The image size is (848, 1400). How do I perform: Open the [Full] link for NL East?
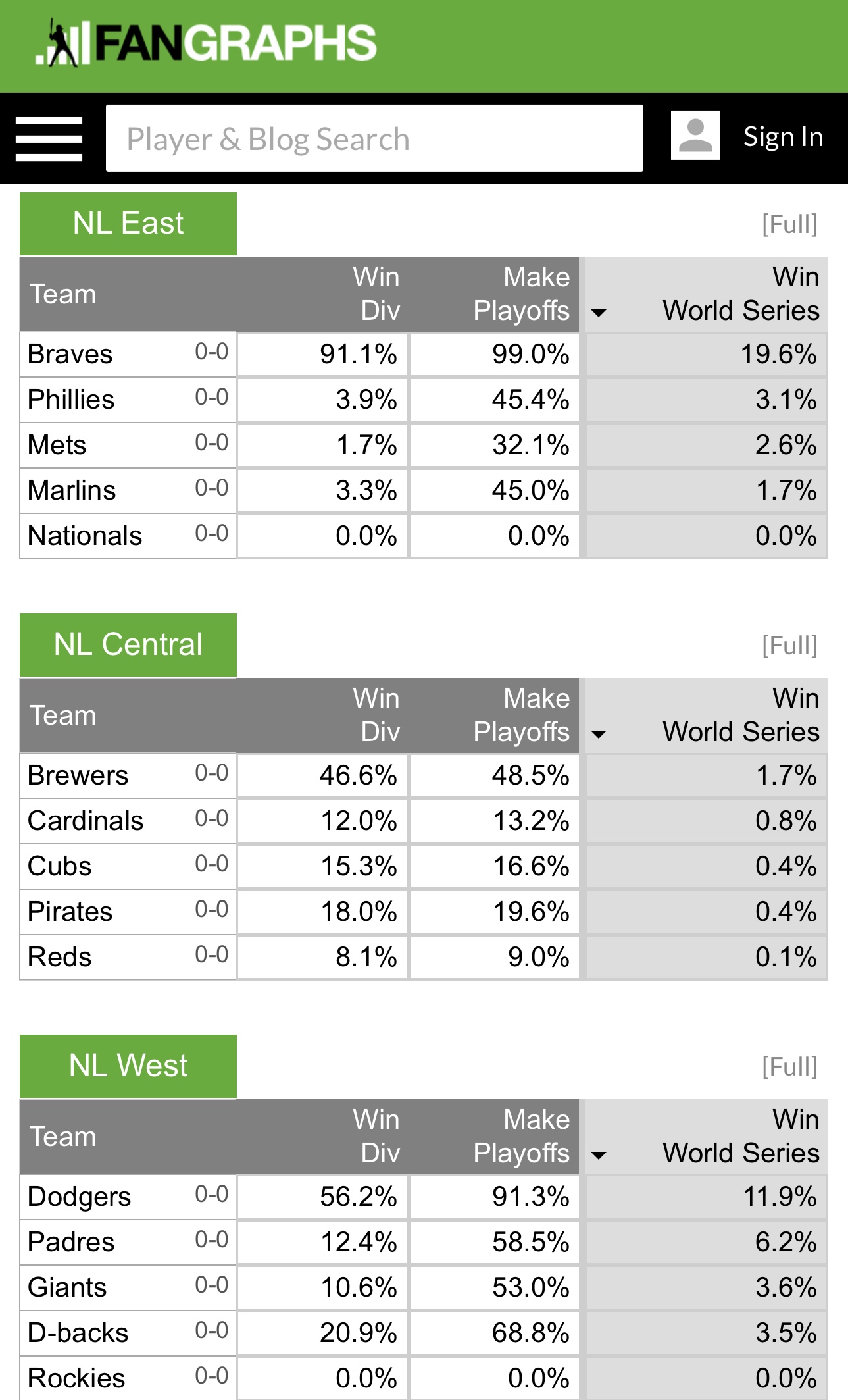(x=789, y=224)
